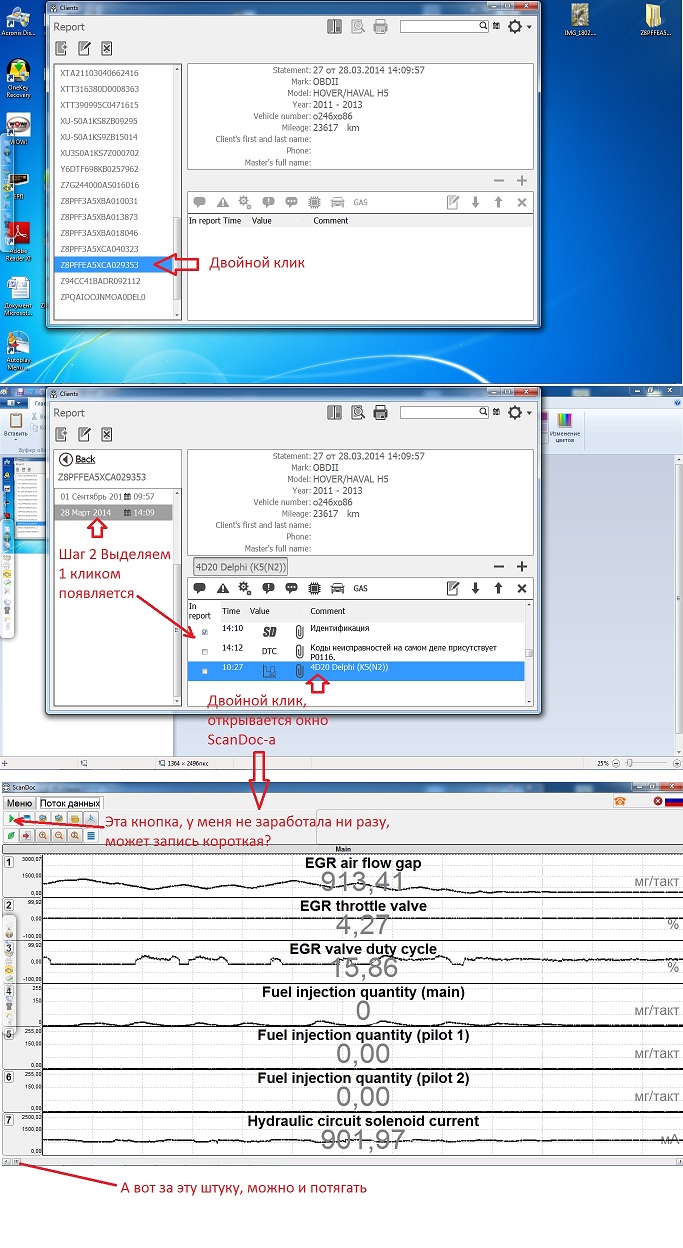This screenshot has height=1248, width=683.
Task: Click the printer icon in lower Clients window
Action: click(381, 412)
